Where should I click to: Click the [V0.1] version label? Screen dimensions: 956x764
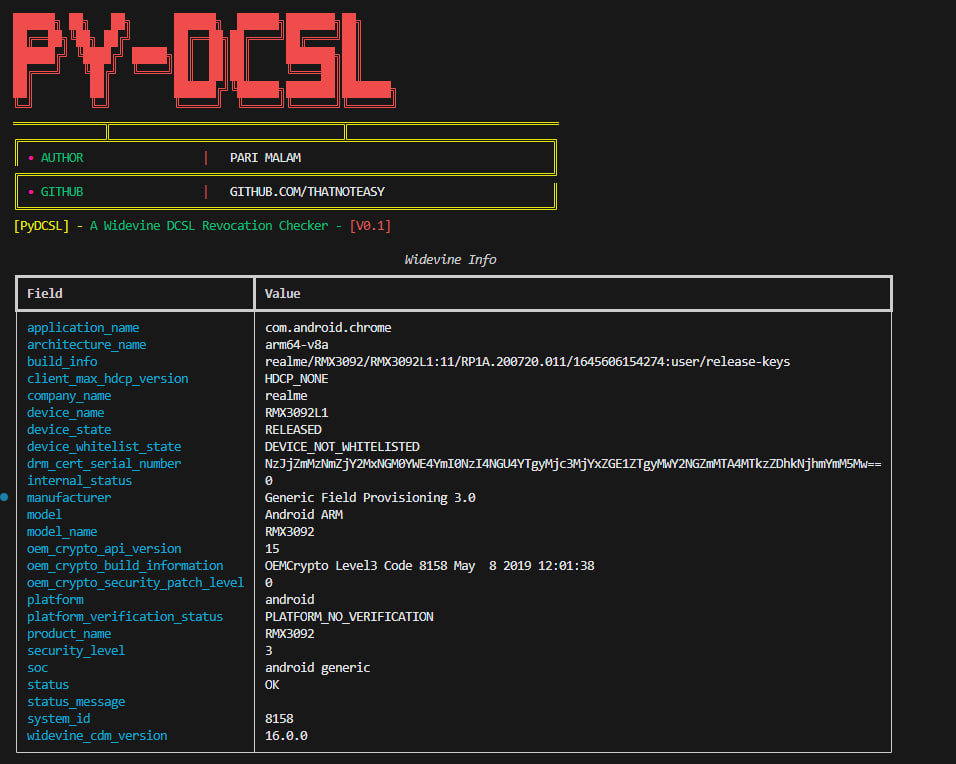[370, 226]
